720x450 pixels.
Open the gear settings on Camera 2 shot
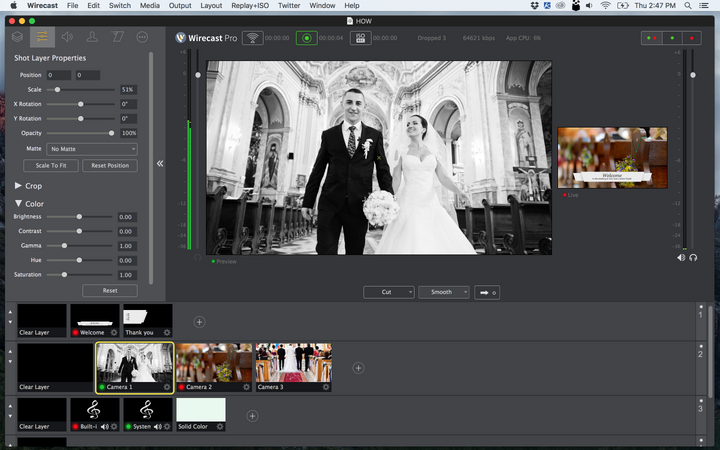pos(245,386)
